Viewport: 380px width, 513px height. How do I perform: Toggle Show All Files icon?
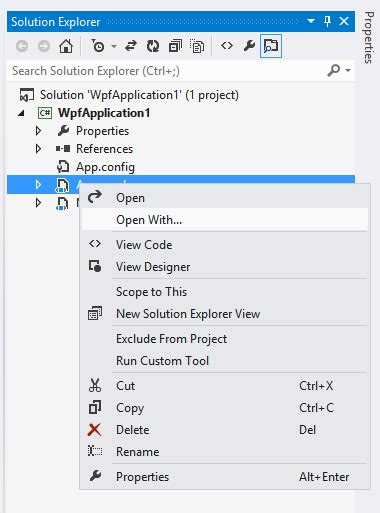point(197,46)
